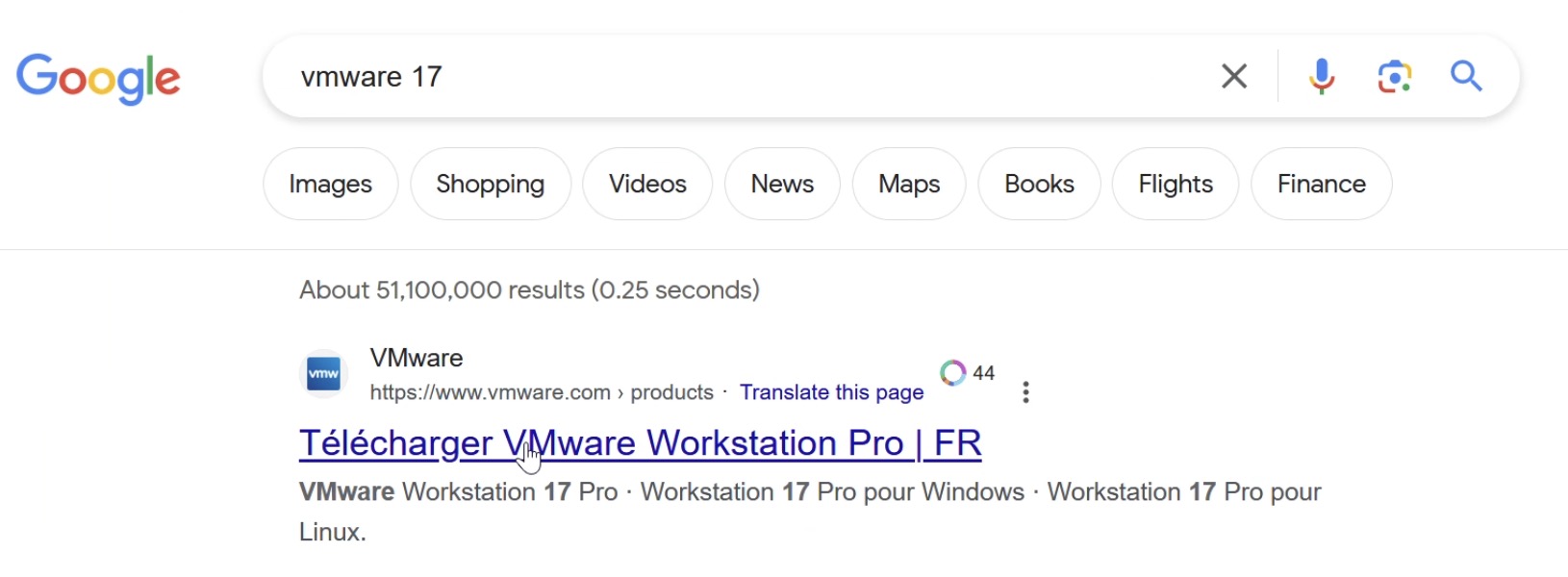This screenshot has width=1568, height=577.
Task: Click the Translate this page link
Action: coord(831,392)
